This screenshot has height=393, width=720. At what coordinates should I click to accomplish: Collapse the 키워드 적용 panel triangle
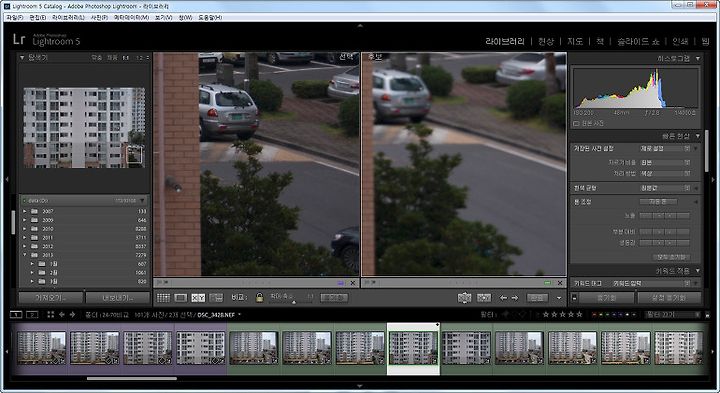click(x=698, y=271)
